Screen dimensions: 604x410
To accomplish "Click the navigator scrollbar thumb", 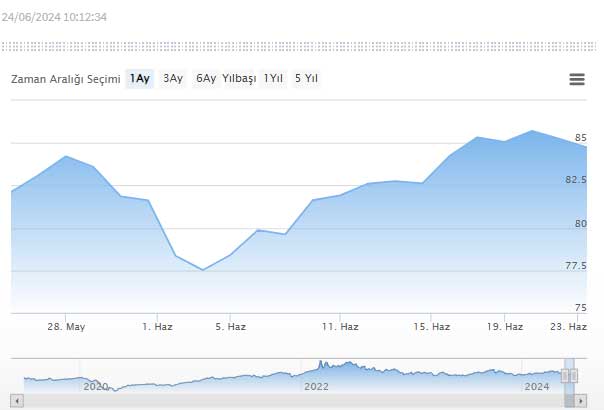I will pyautogui.click(x=569, y=402).
